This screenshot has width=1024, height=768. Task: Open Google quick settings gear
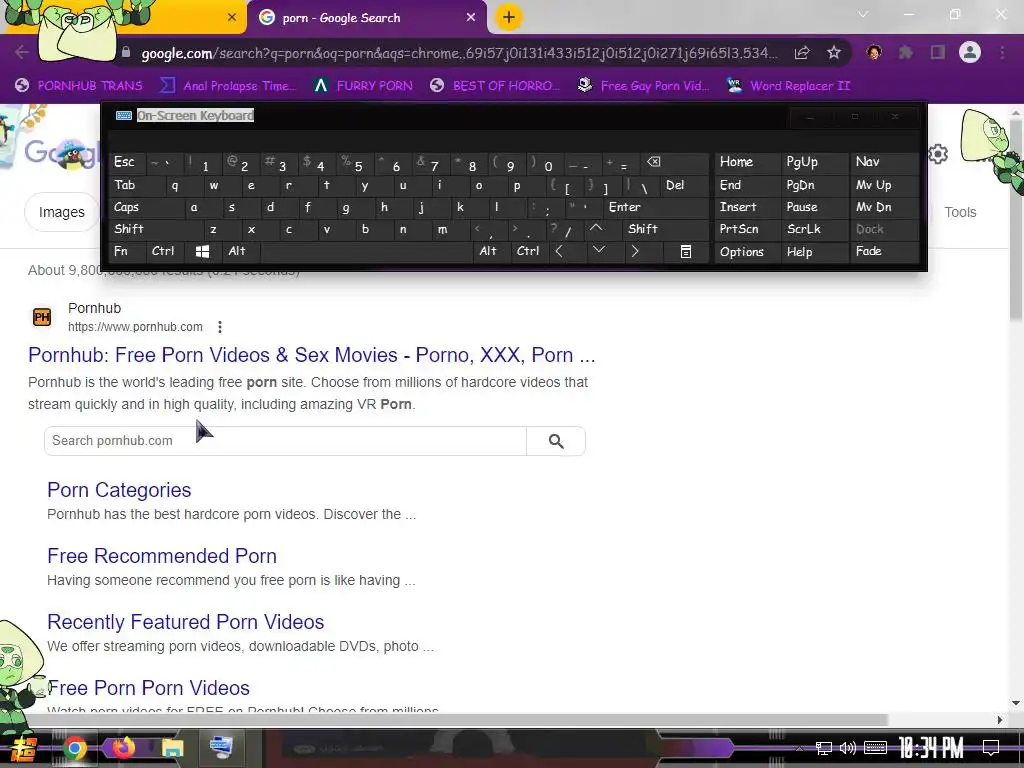point(938,154)
